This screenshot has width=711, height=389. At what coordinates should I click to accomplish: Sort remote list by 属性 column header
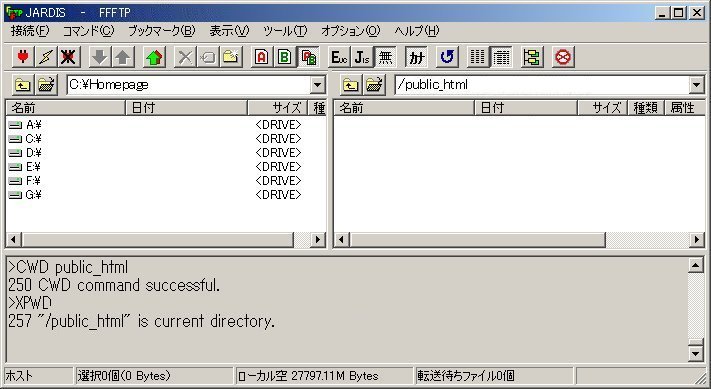685,108
